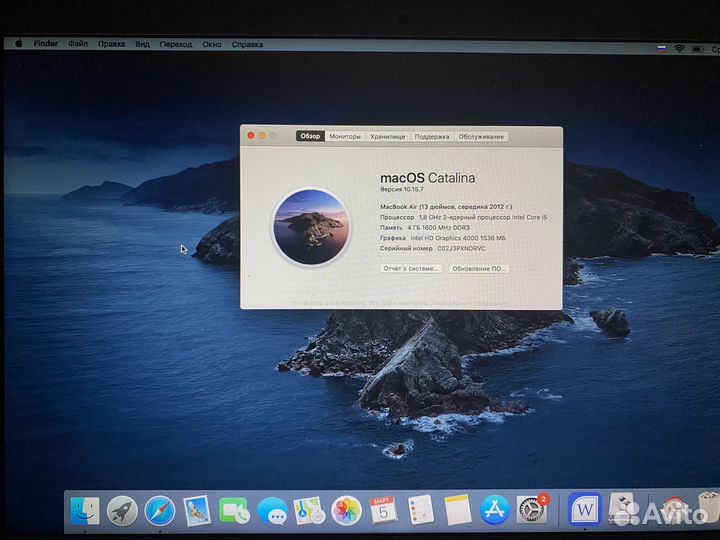720x540 pixels.
Task: Click the Wi-Fi status icon
Action: (x=679, y=48)
